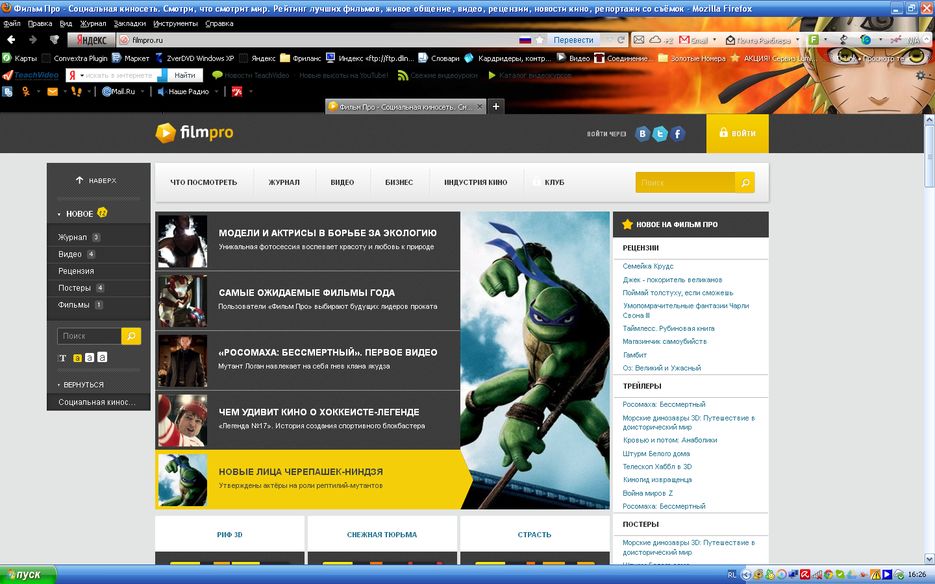Open the Файл menu in Firefox
The width and height of the screenshot is (935, 584).
pyautogui.click(x=12, y=24)
